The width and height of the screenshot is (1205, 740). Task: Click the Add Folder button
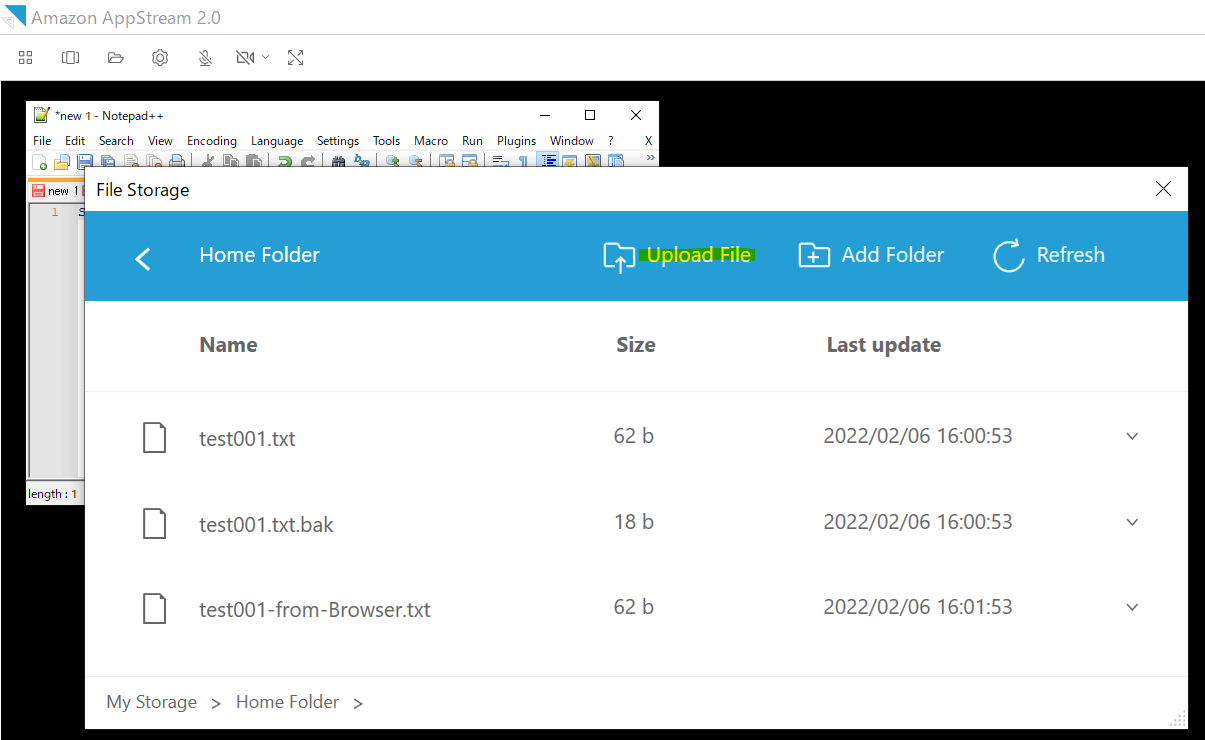pos(871,256)
